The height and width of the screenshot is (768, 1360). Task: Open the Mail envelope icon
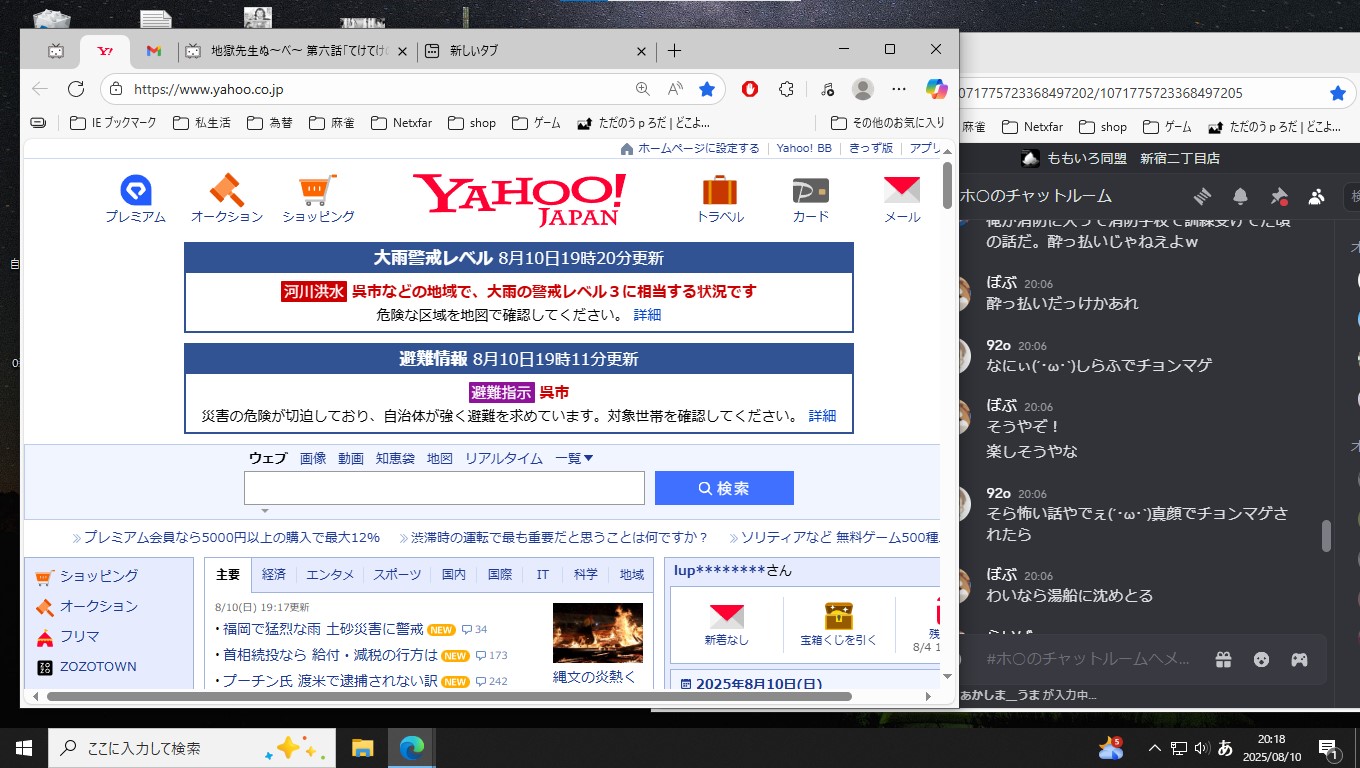click(902, 190)
